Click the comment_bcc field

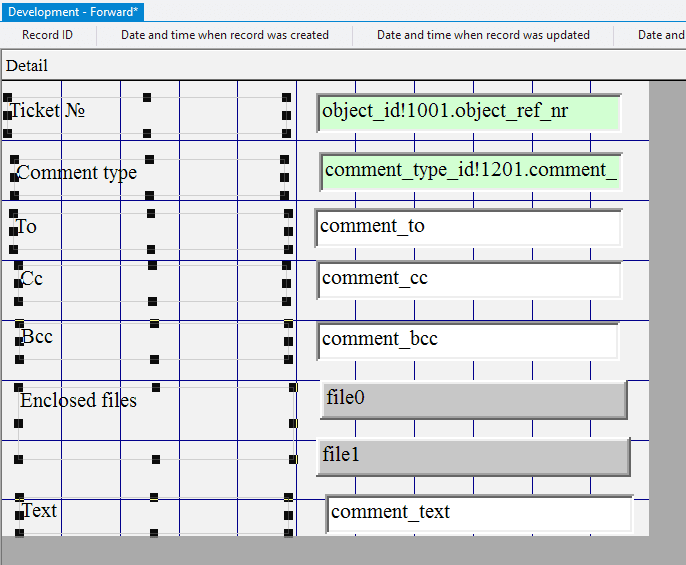pos(468,340)
